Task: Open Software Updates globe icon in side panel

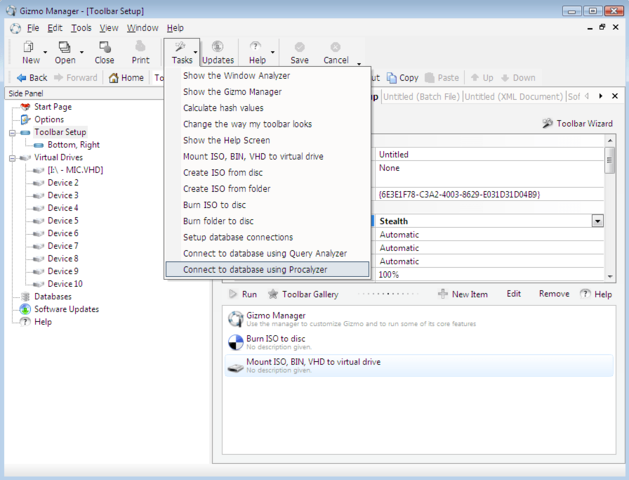Action: tap(25, 309)
